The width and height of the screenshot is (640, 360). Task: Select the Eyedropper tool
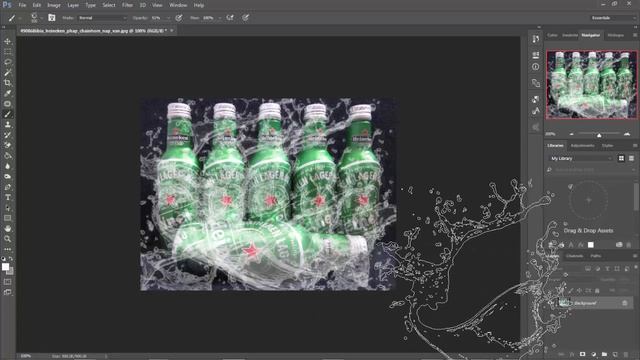[7, 93]
